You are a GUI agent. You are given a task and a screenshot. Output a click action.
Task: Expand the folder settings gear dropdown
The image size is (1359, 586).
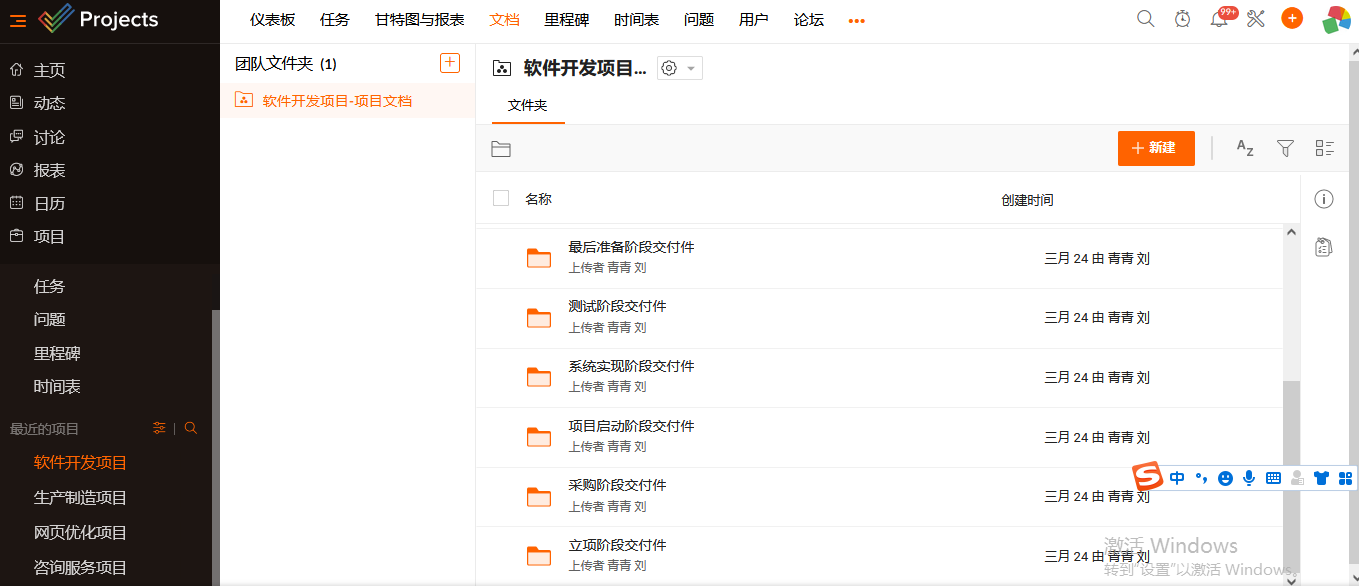tap(679, 68)
